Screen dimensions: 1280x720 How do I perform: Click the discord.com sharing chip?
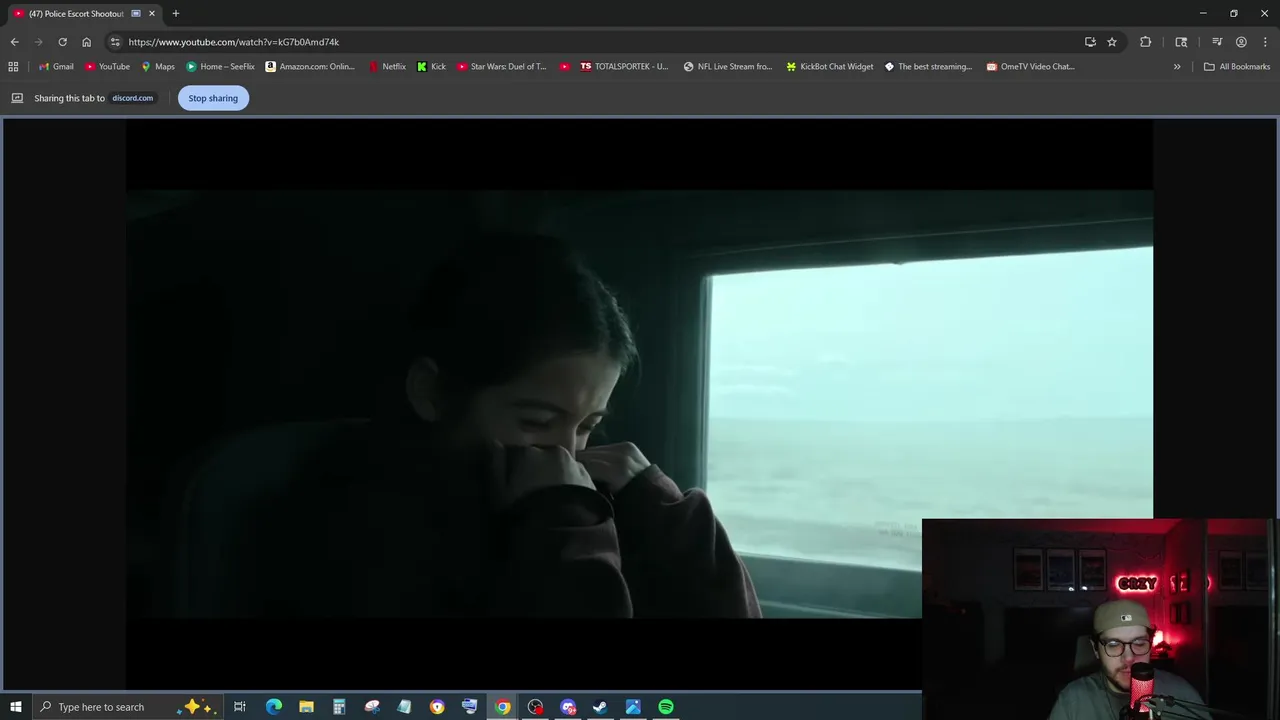pyautogui.click(x=133, y=98)
